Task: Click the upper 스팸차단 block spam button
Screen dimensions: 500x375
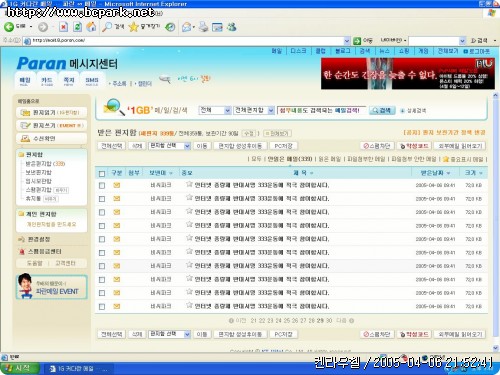Action: click(377, 146)
